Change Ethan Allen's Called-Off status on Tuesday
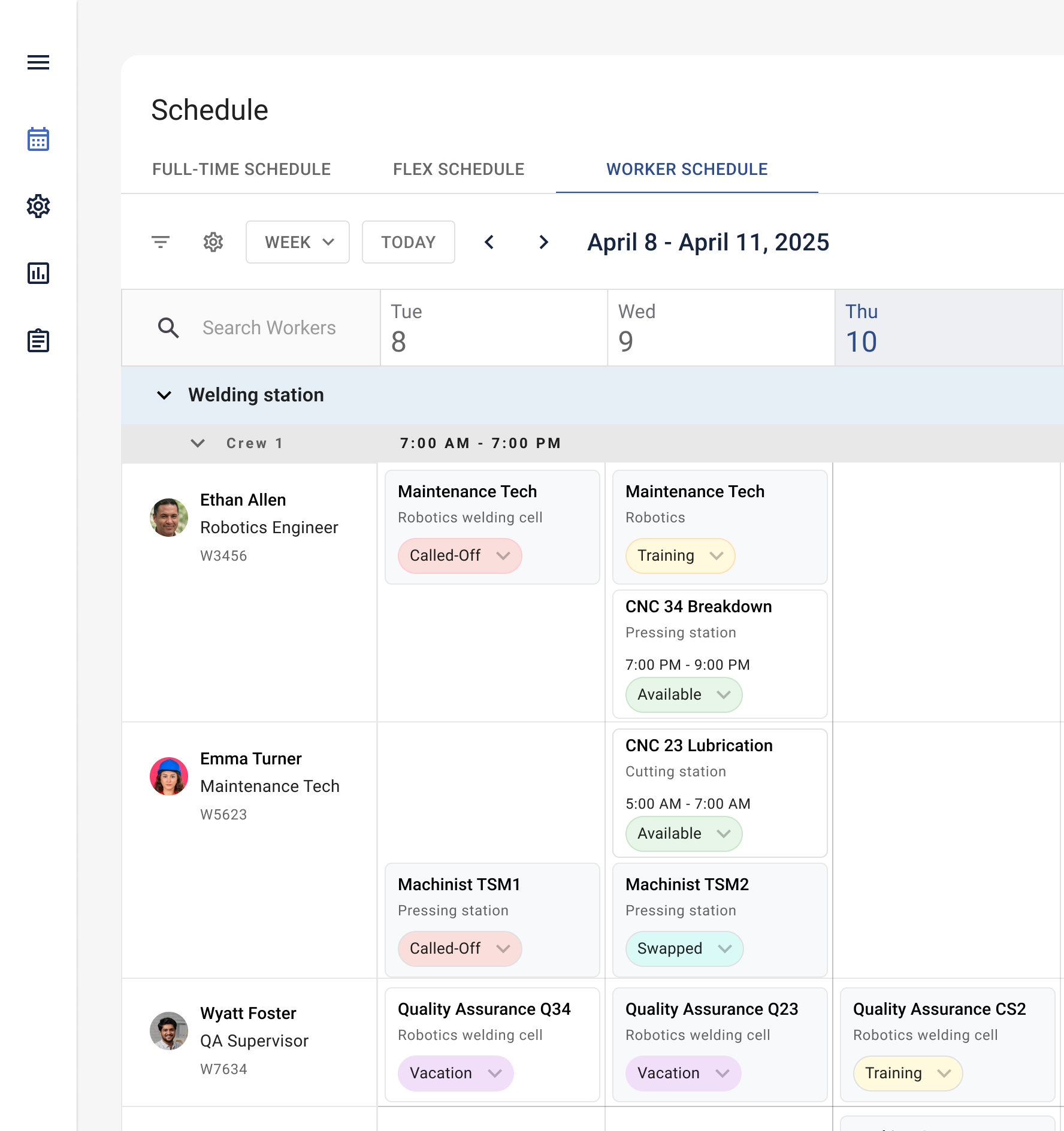The width and height of the screenshot is (1064, 1131). 460,556
